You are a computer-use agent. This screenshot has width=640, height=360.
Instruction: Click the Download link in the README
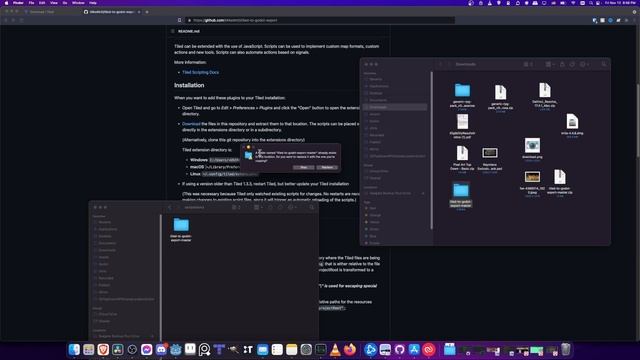pos(191,124)
